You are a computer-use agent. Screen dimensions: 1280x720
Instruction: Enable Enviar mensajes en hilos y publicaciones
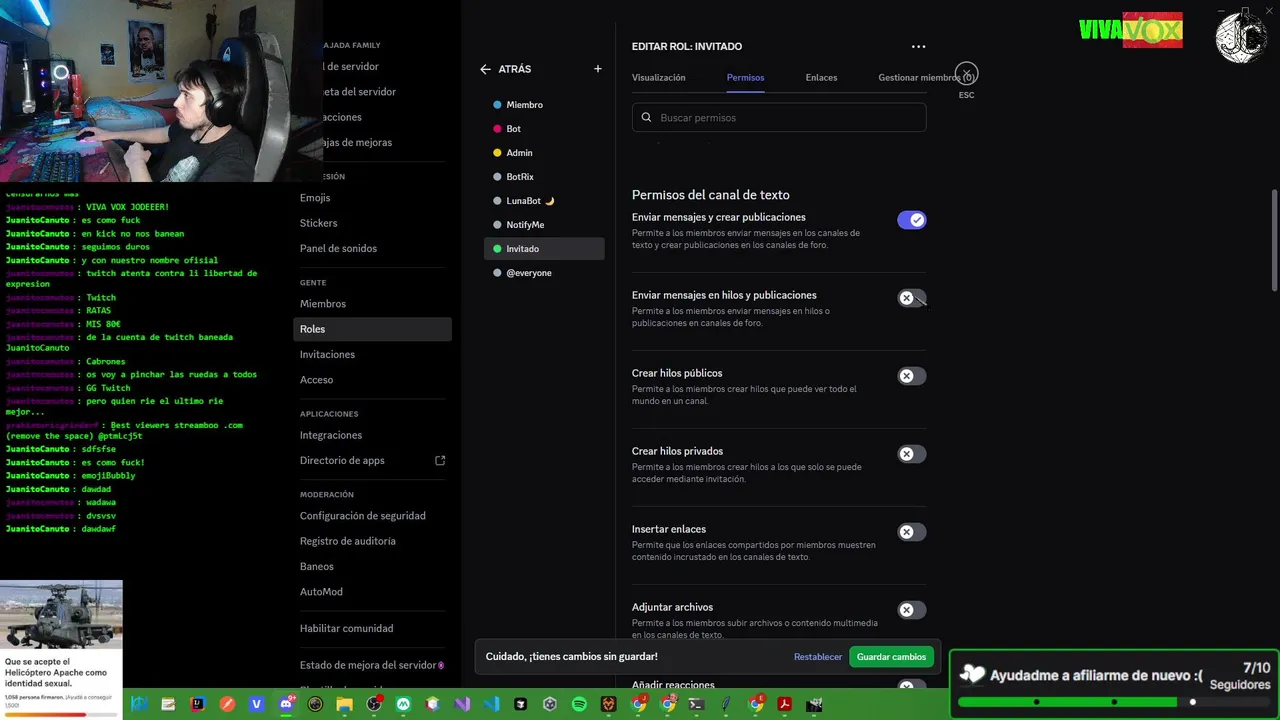[911, 298]
